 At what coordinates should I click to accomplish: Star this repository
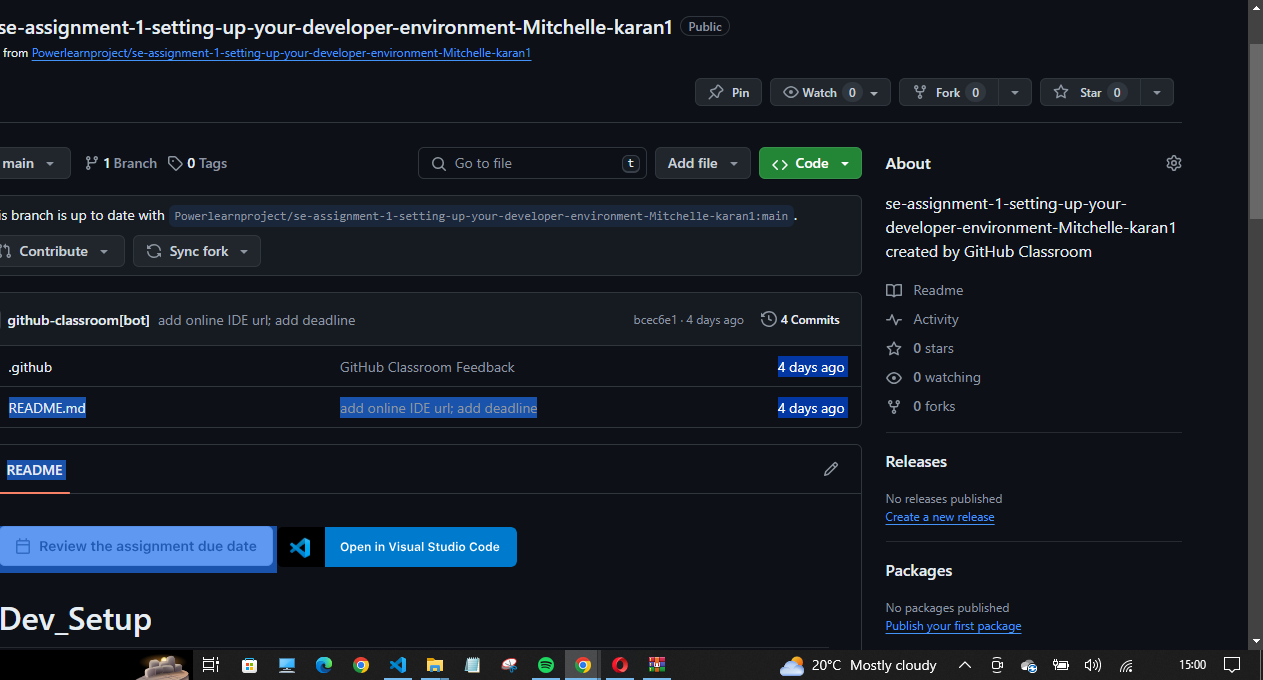(x=1090, y=92)
